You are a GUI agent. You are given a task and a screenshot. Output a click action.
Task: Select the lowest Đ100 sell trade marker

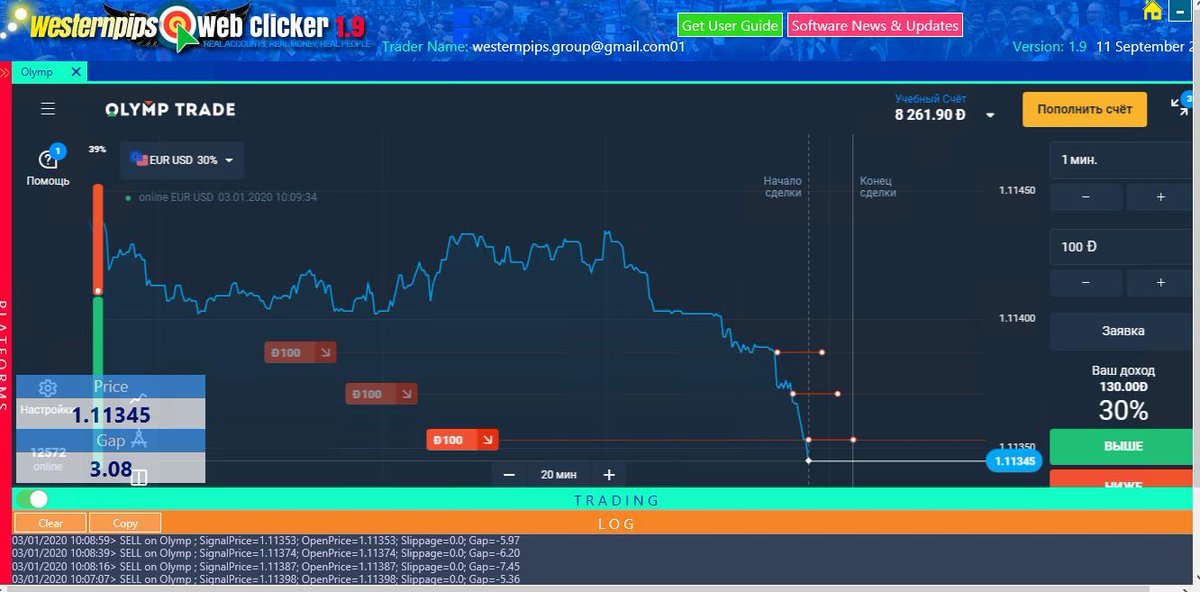462,440
